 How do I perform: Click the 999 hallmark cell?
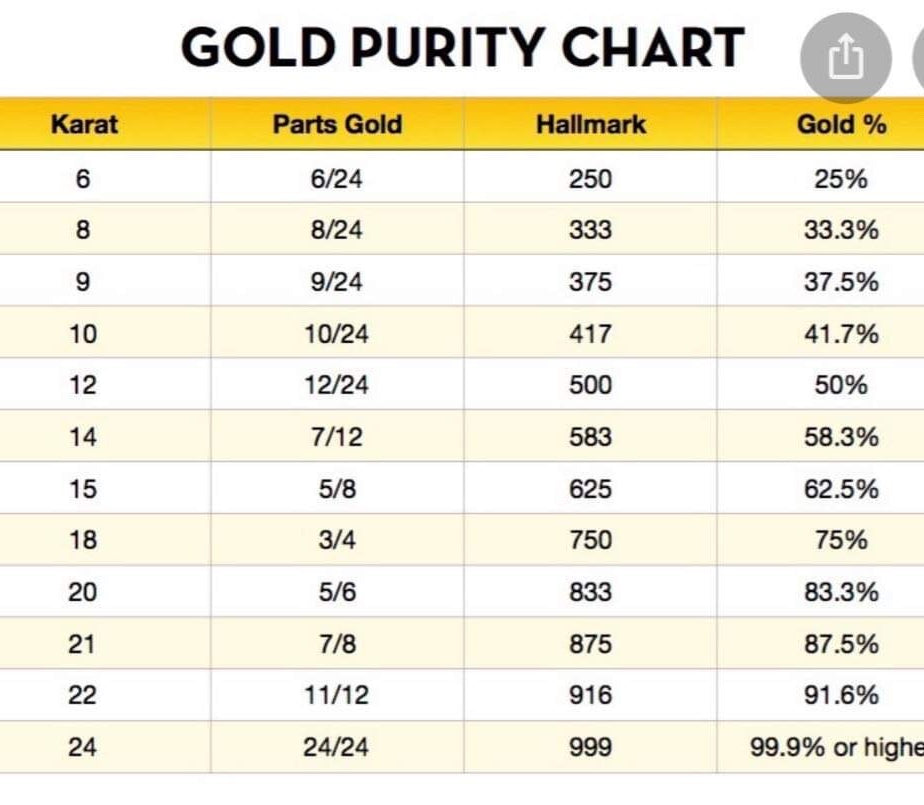(590, 746)
